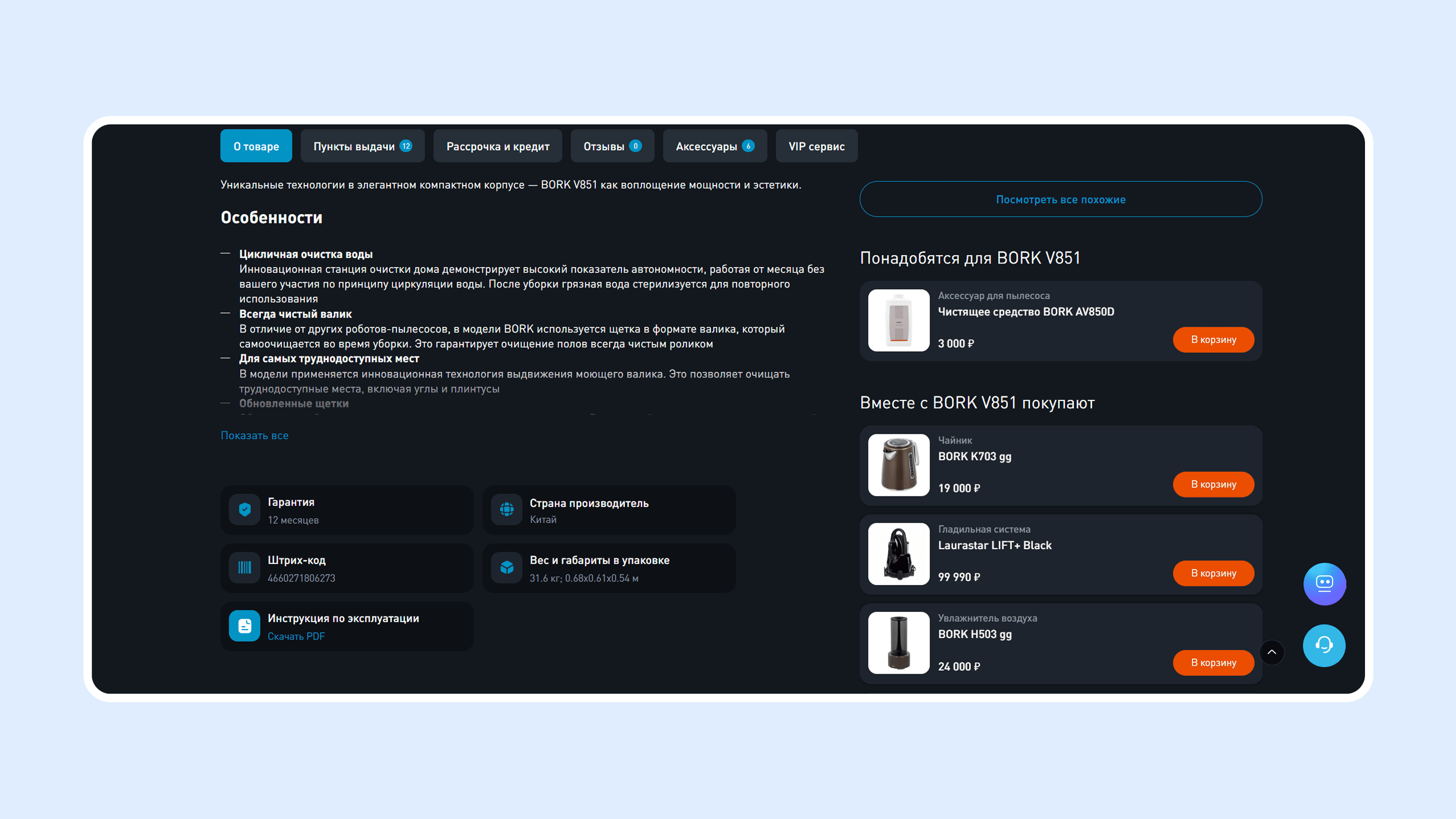1456x819 pixels.
Task: Add Чистящее средство BORK AV850D to cart
Action: click(1213, 340)
